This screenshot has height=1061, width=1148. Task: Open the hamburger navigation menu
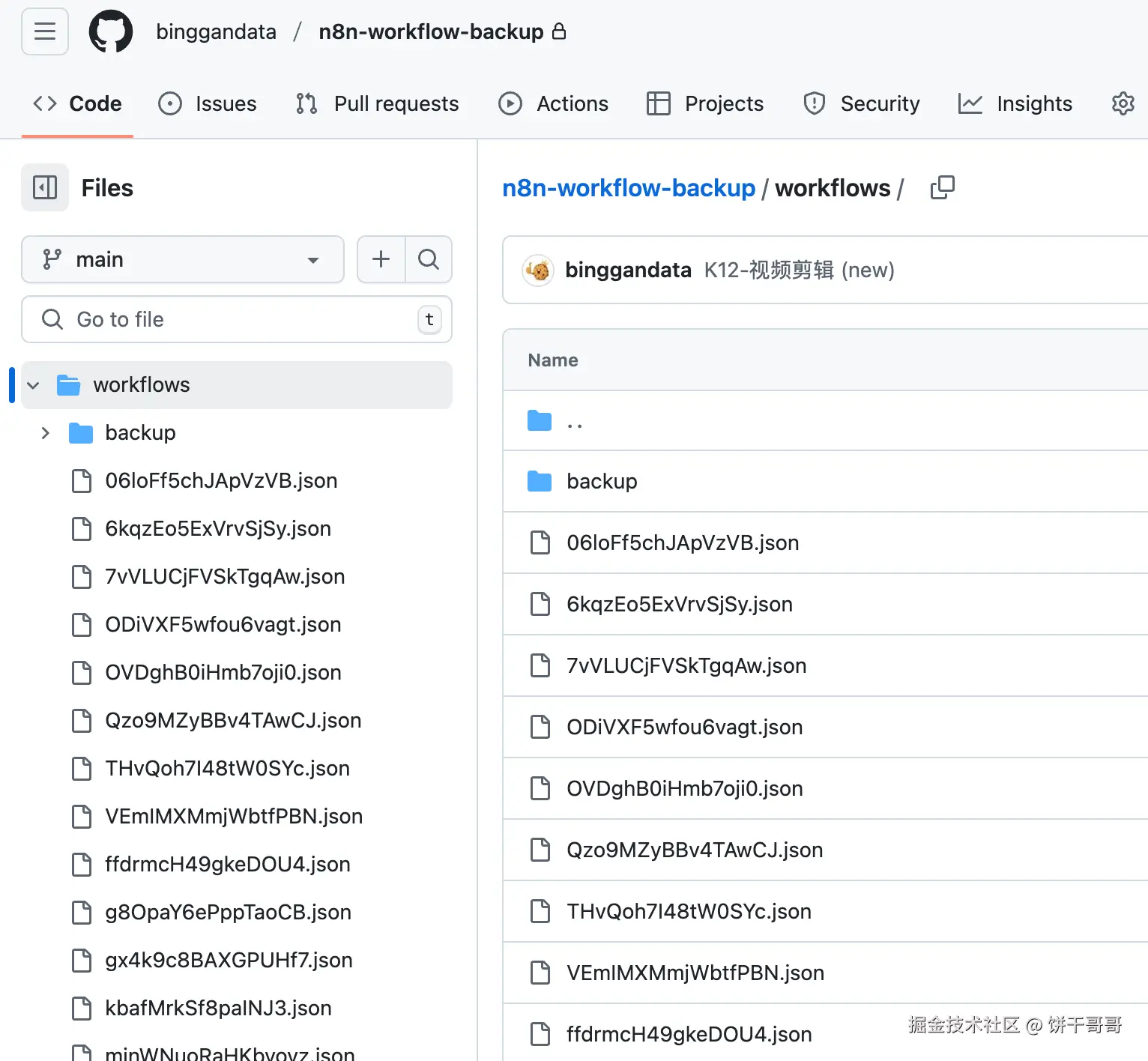45,31
